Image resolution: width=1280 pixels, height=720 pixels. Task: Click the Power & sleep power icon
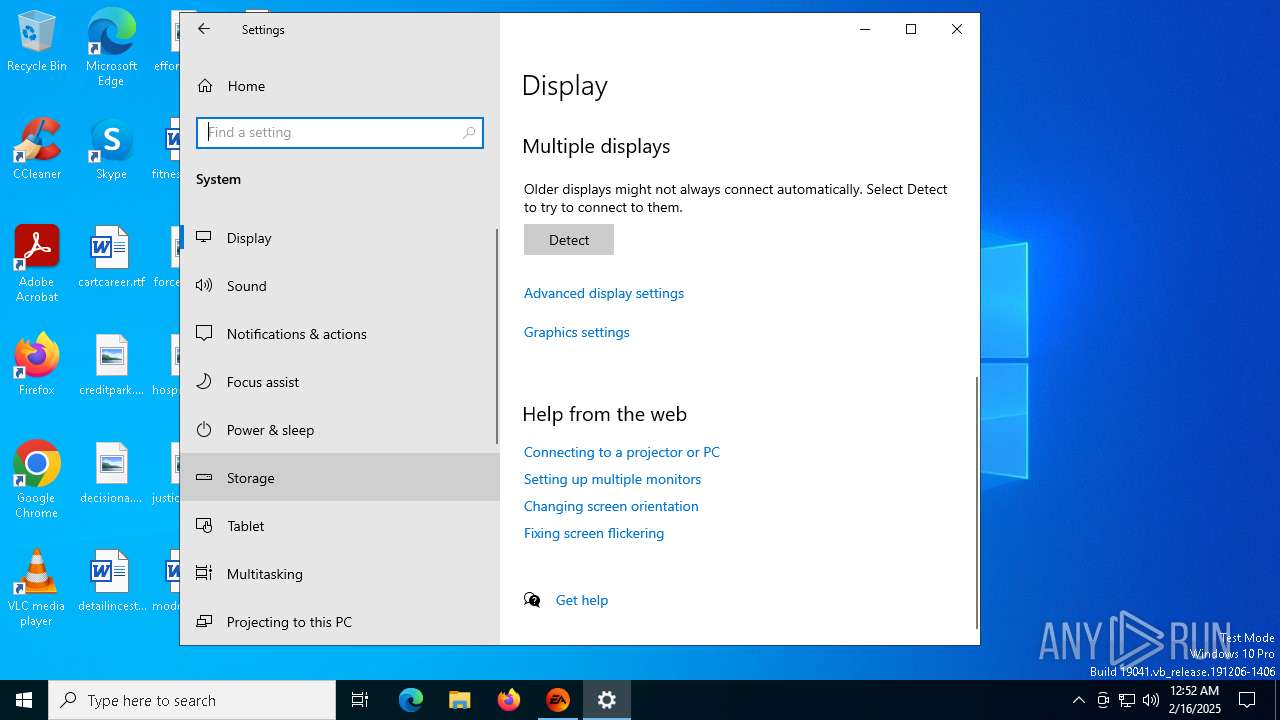click(204, 430)
